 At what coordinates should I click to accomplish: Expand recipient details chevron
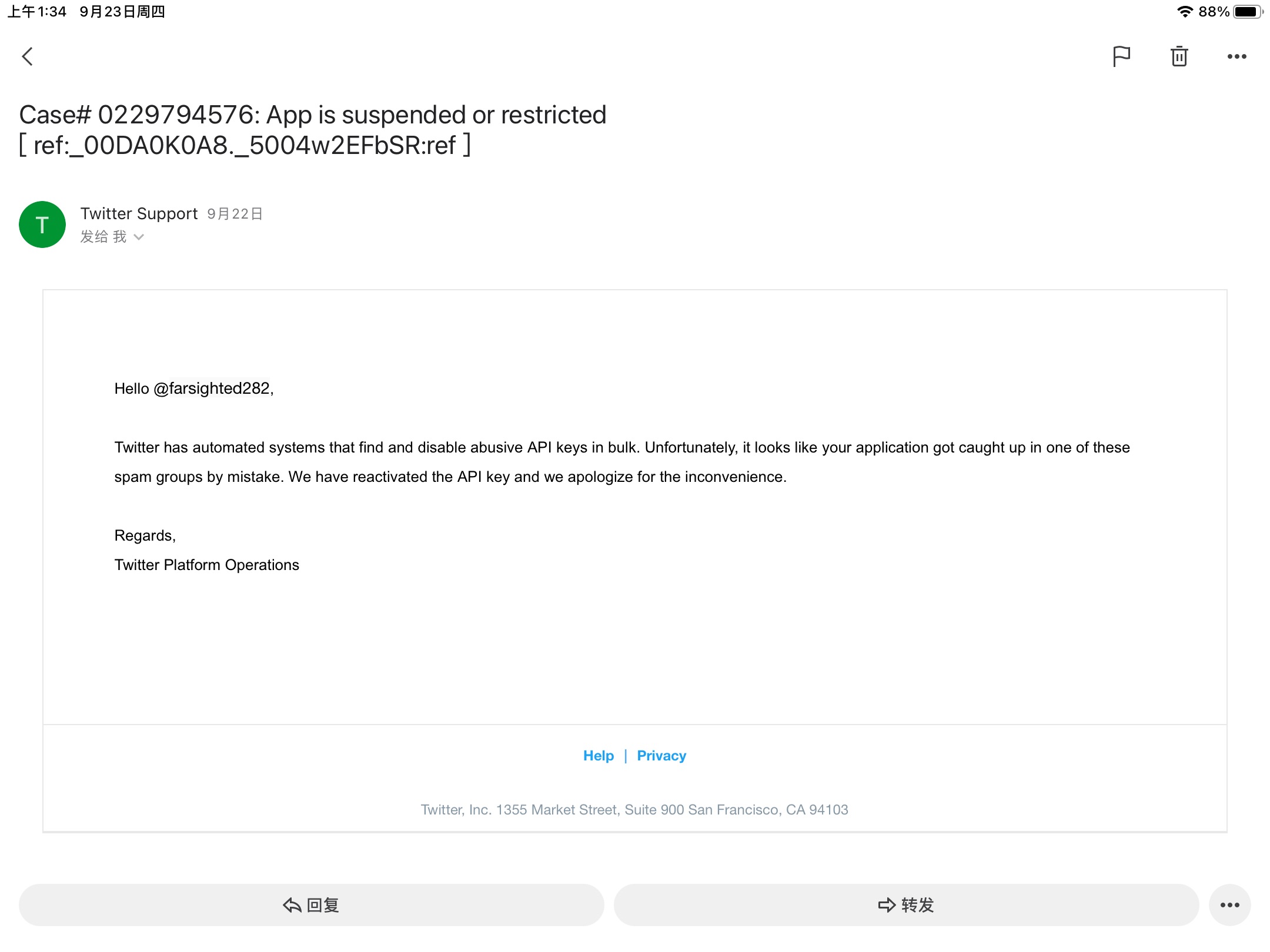[139, 237]
